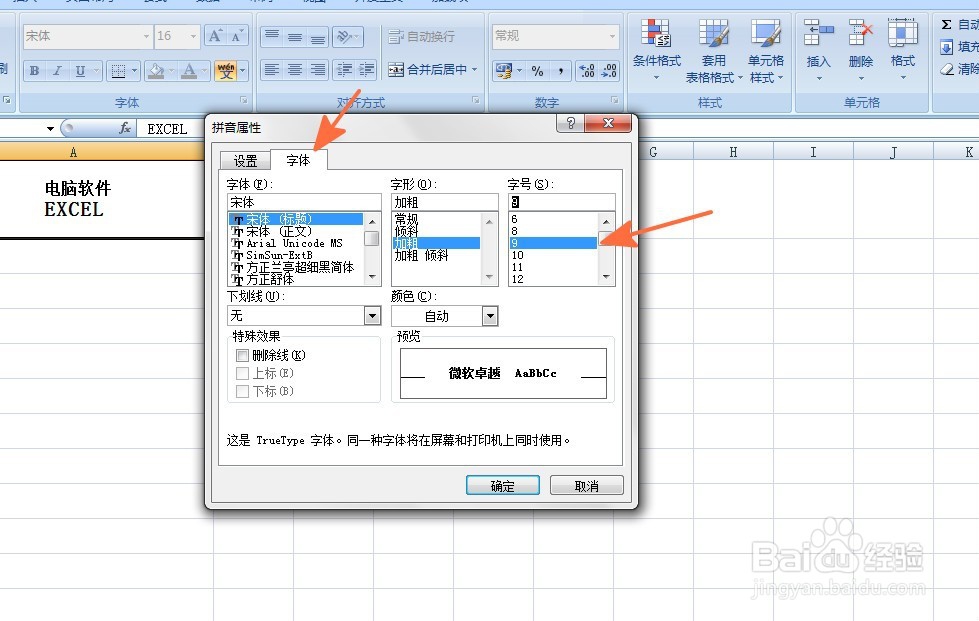
Task: Click the size list scrollbar up arrow
Action: pyautogui.click(x=606, y=221)
